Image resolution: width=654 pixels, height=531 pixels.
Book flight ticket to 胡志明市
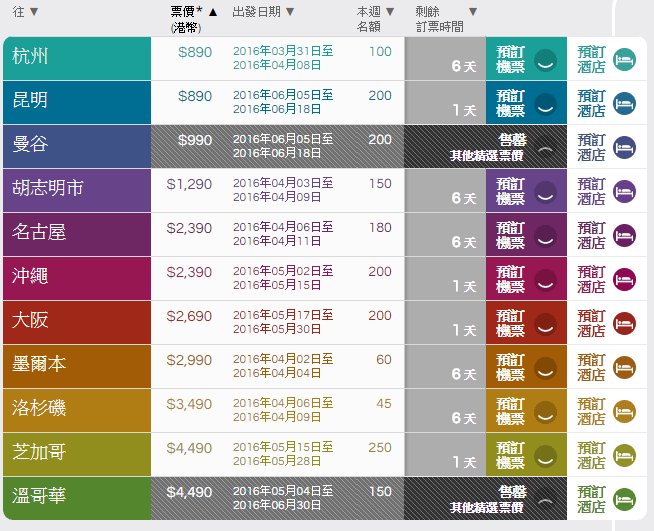click(x=511, y=191)
